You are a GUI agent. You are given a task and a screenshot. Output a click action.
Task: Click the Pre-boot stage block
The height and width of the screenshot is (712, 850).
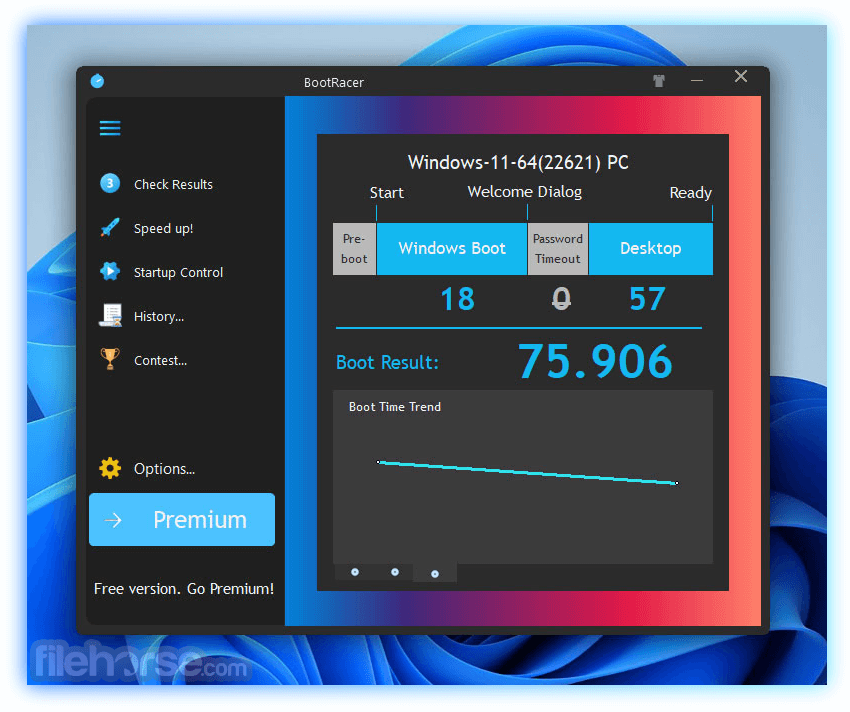click(x=355, y=249)
